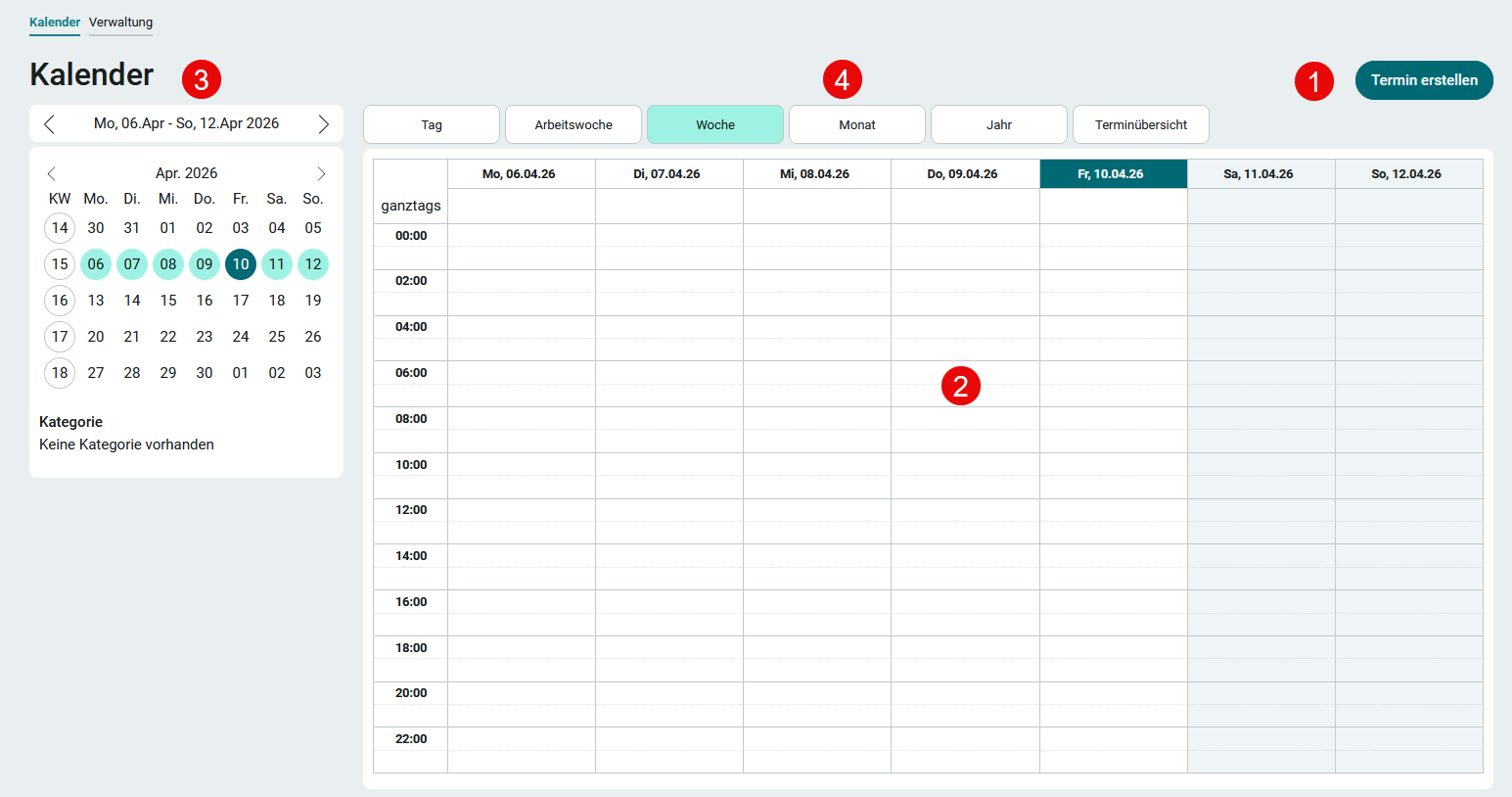1512x797 pixels.
Task: Show previous month in mini calendar
Action: tap(52, 173)
